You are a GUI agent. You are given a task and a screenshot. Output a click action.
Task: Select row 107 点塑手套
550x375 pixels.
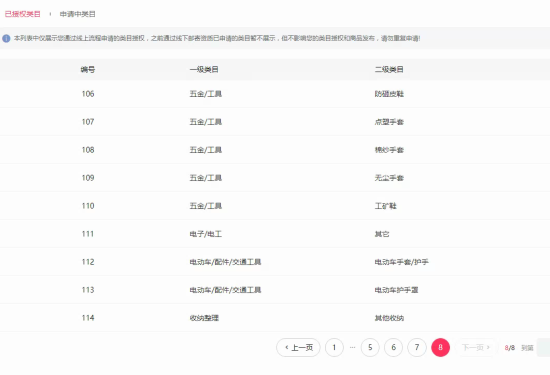click(275, 122)
